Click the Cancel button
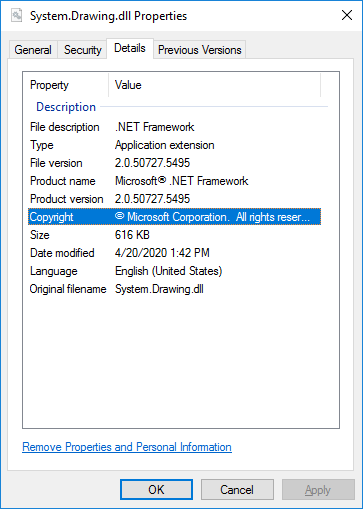This screenshot has width=363, height=509. coord(237,490)
